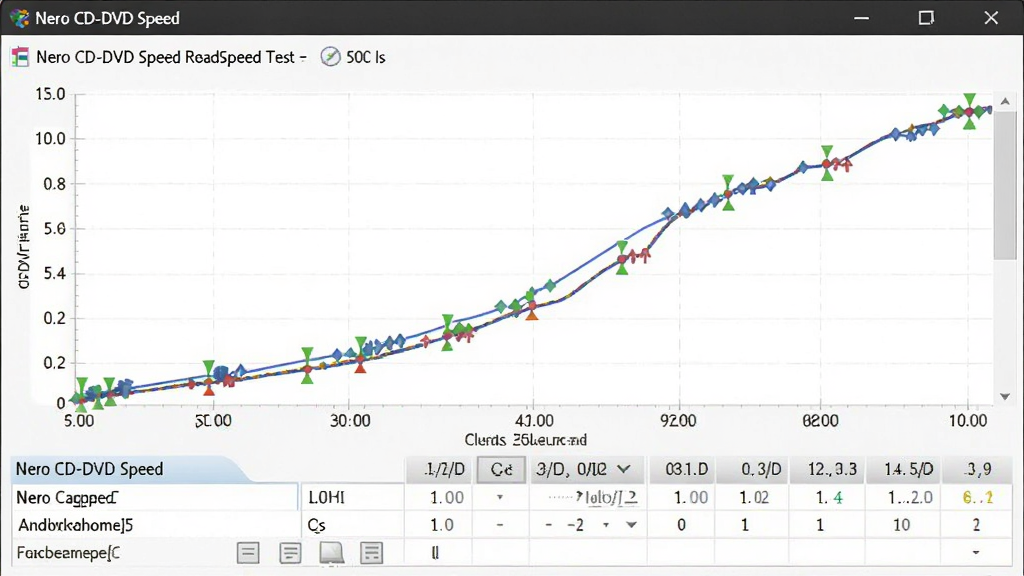The height and width of the screenshot is (576, 1024).
Task: Click the "50C Is" toolbar label
Action: click(366, 57)
